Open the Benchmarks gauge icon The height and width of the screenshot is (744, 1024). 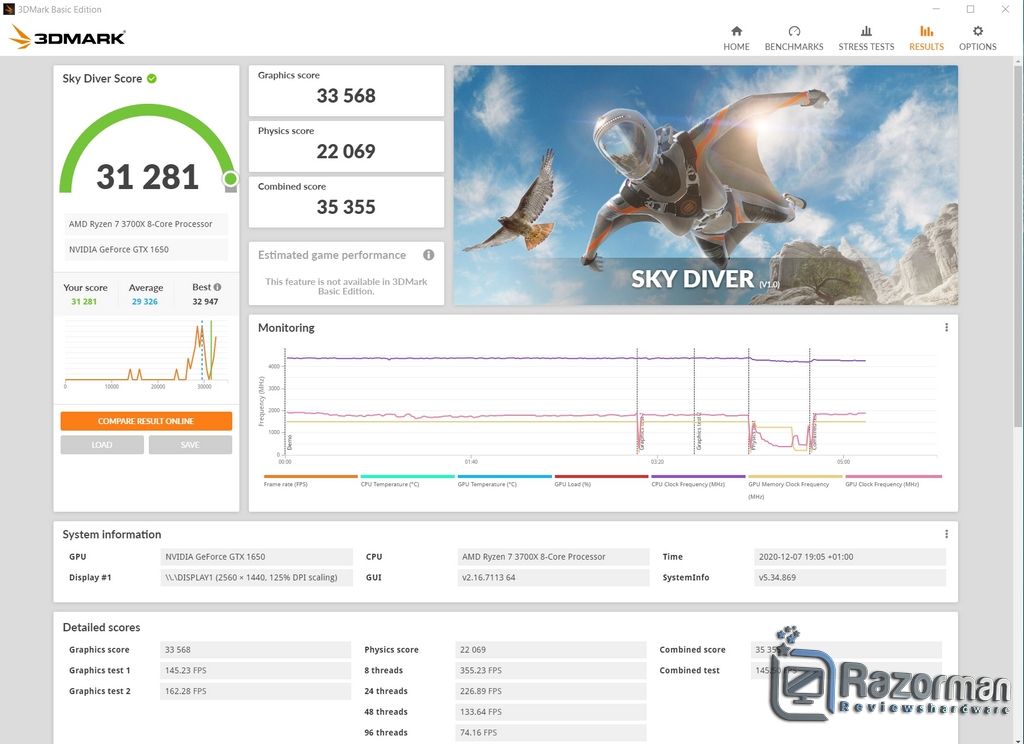point(793,31)
